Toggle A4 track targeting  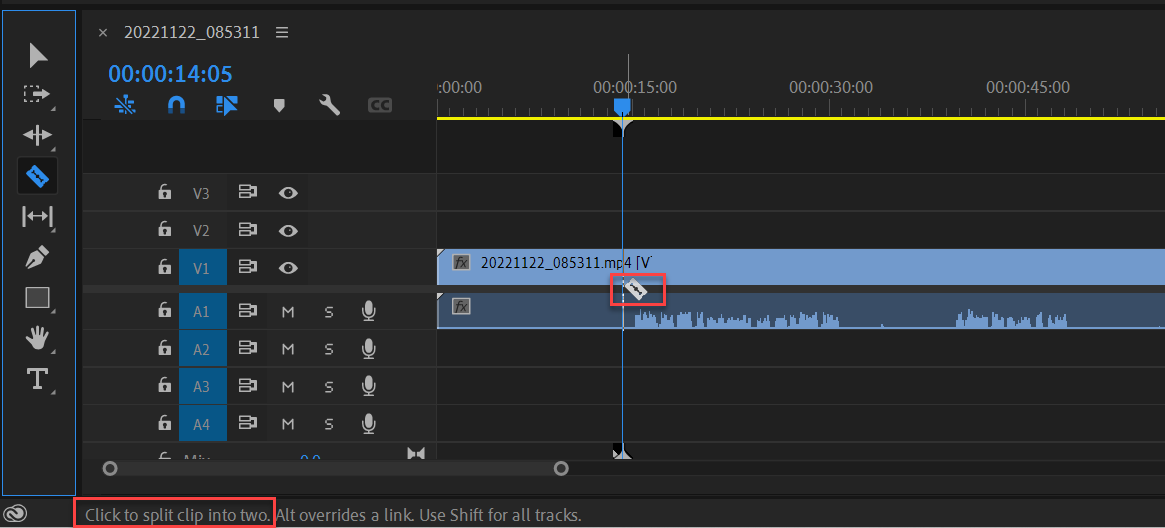[x=202, y=423]
